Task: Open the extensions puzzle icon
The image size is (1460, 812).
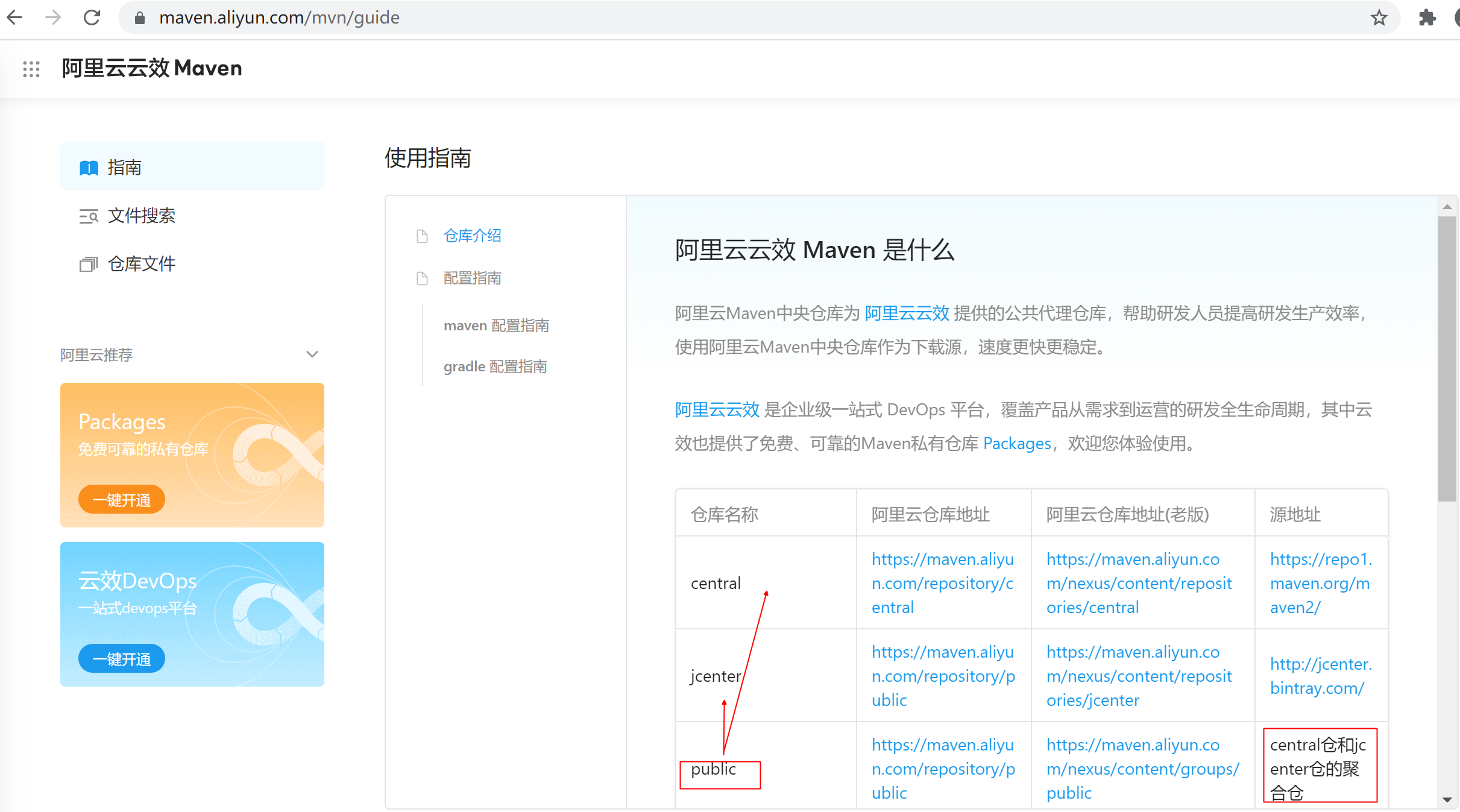Action: pos(1427,17)
